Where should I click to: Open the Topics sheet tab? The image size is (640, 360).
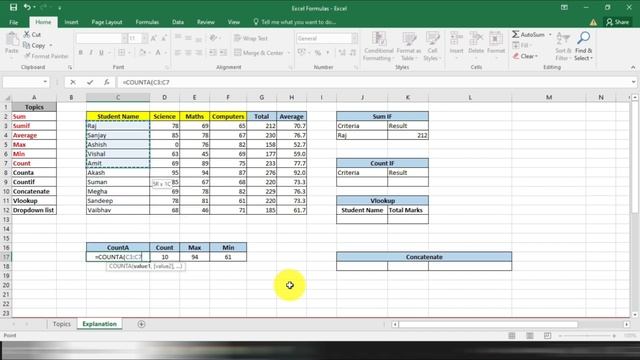pyautogui.click(x=62, y=324)
